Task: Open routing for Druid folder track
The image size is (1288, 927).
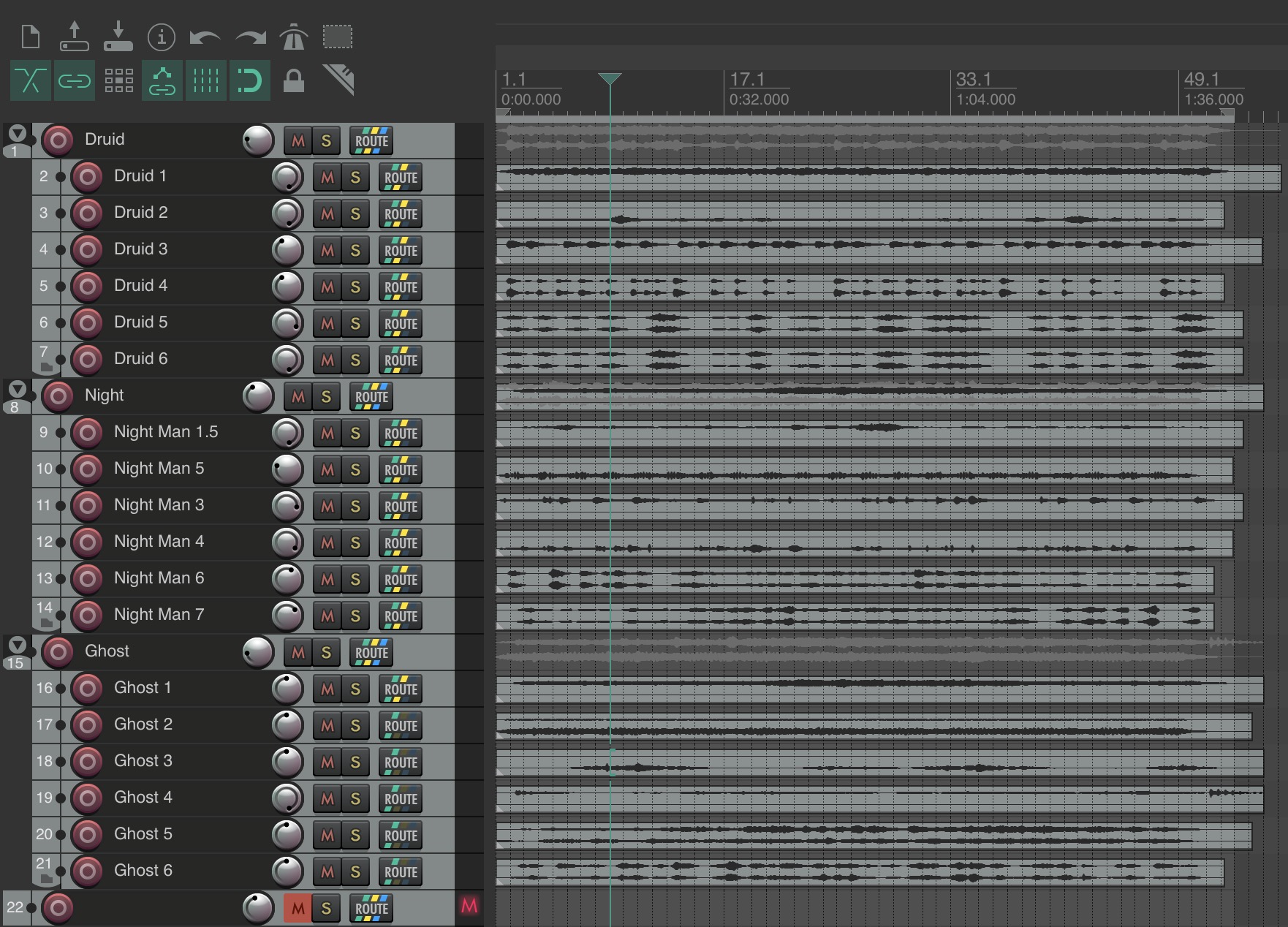Action: pos(371,140)
